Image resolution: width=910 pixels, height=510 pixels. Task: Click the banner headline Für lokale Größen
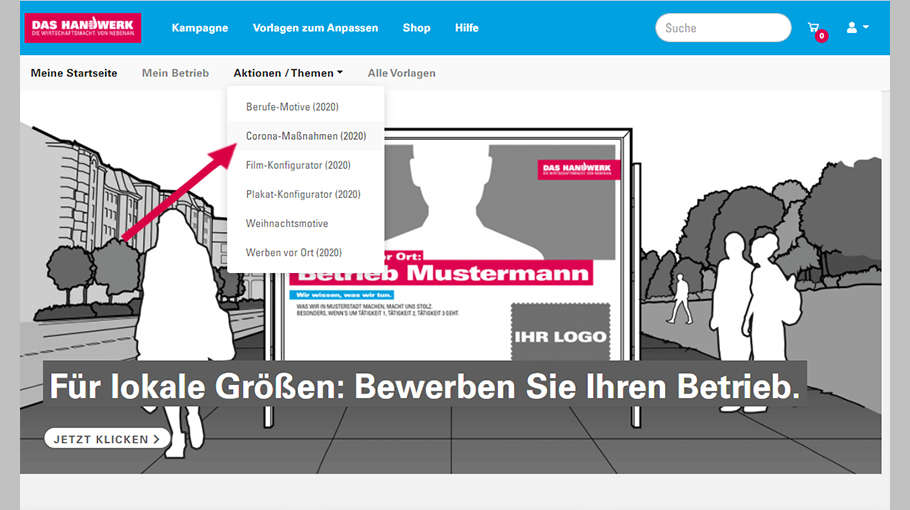click(425, 386)
